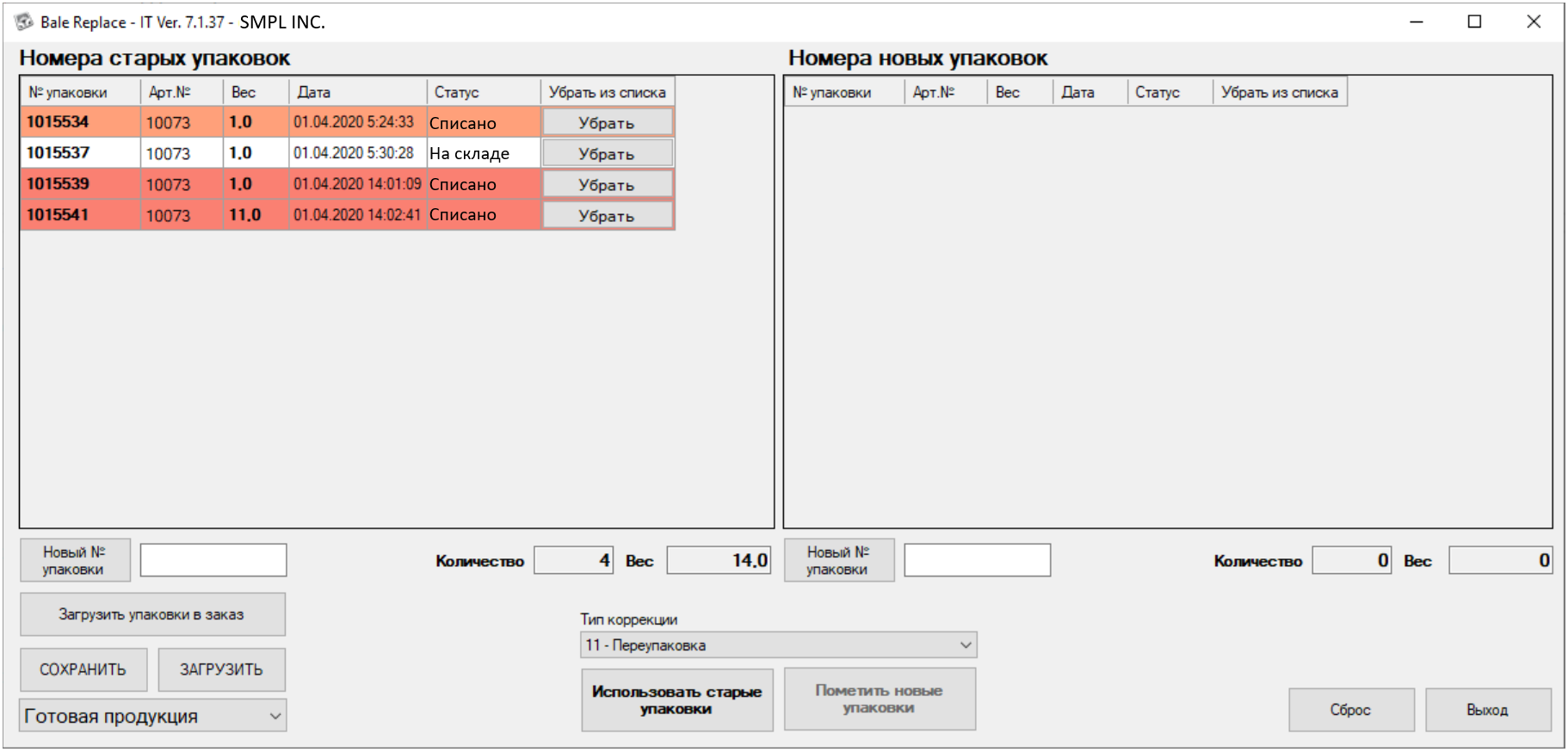The height and width of the screenshot is (752, 1568).
Task: Focus the old package number input field
Action: (x=213, y=560)
